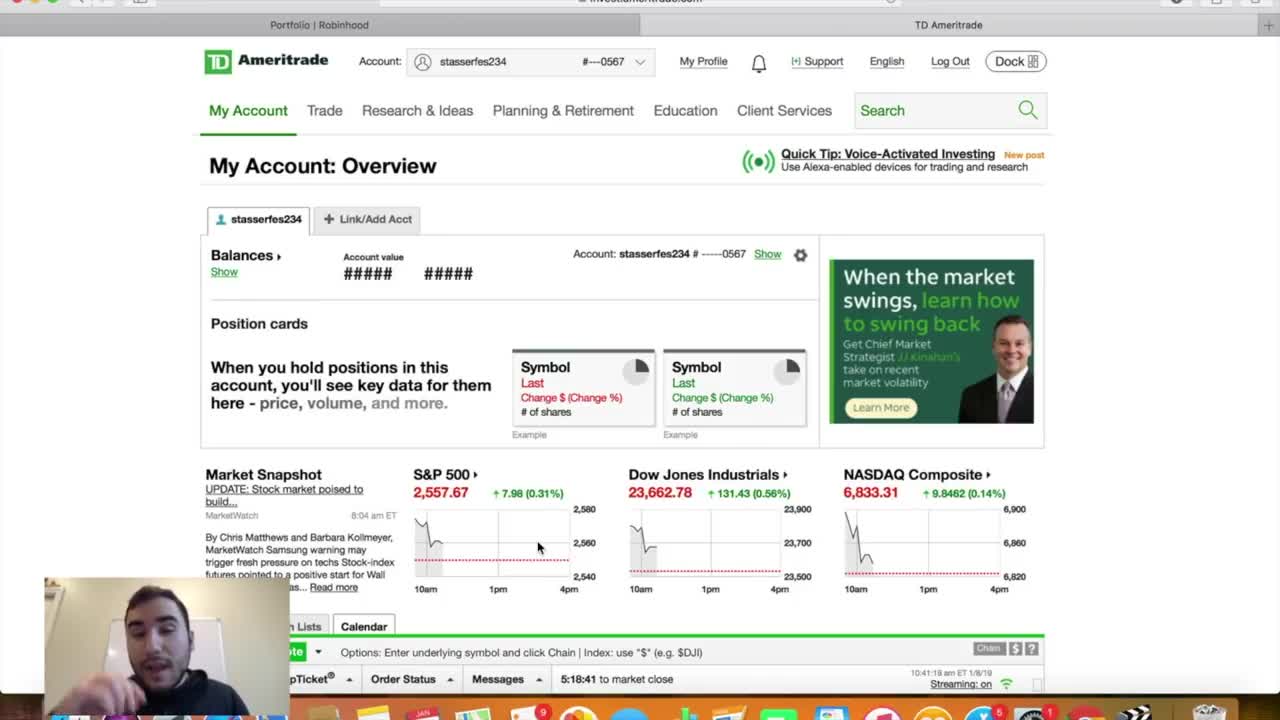Open Client Services menu
1280x720 pixels.
(x=784, y=111)
